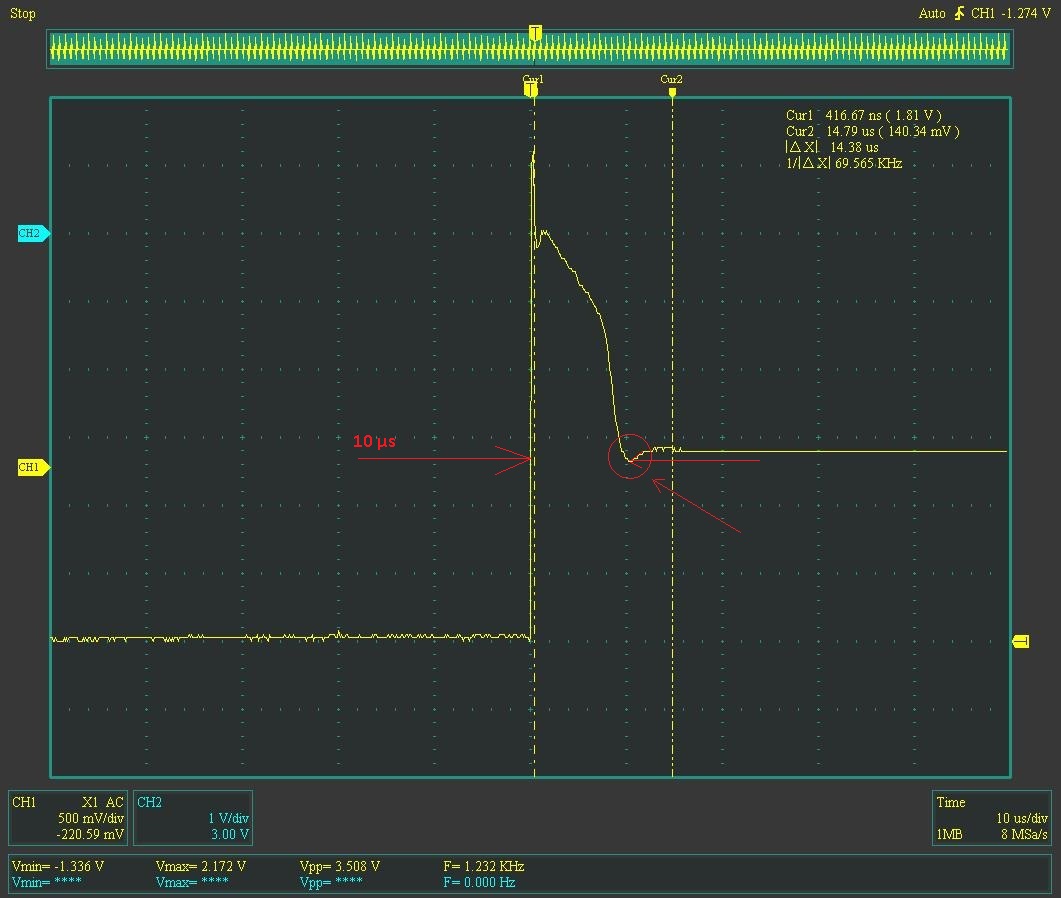
Task: Click the 8 MSa/s sample rate value
Action: coord(1024,834)
